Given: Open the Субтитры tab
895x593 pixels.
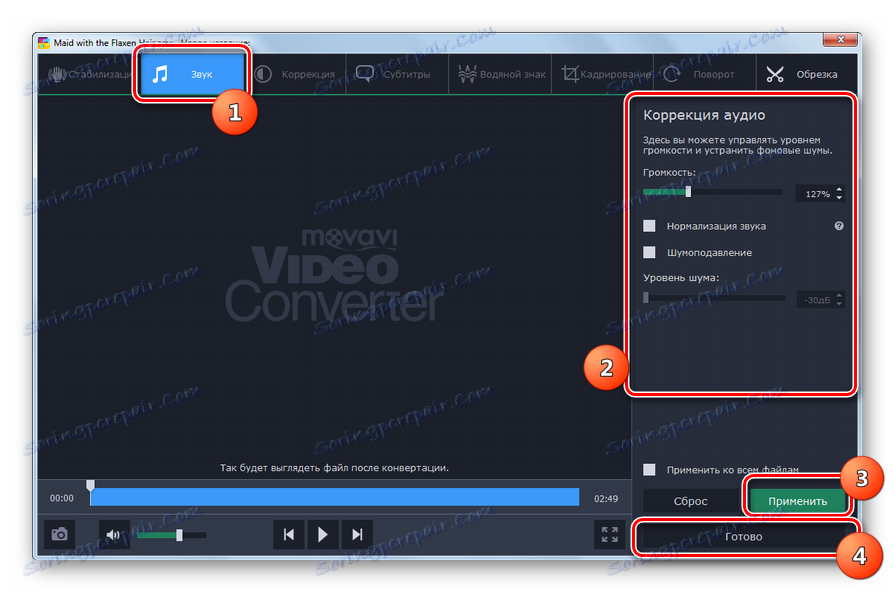Looking at the screenshot, I should [397, 74].
